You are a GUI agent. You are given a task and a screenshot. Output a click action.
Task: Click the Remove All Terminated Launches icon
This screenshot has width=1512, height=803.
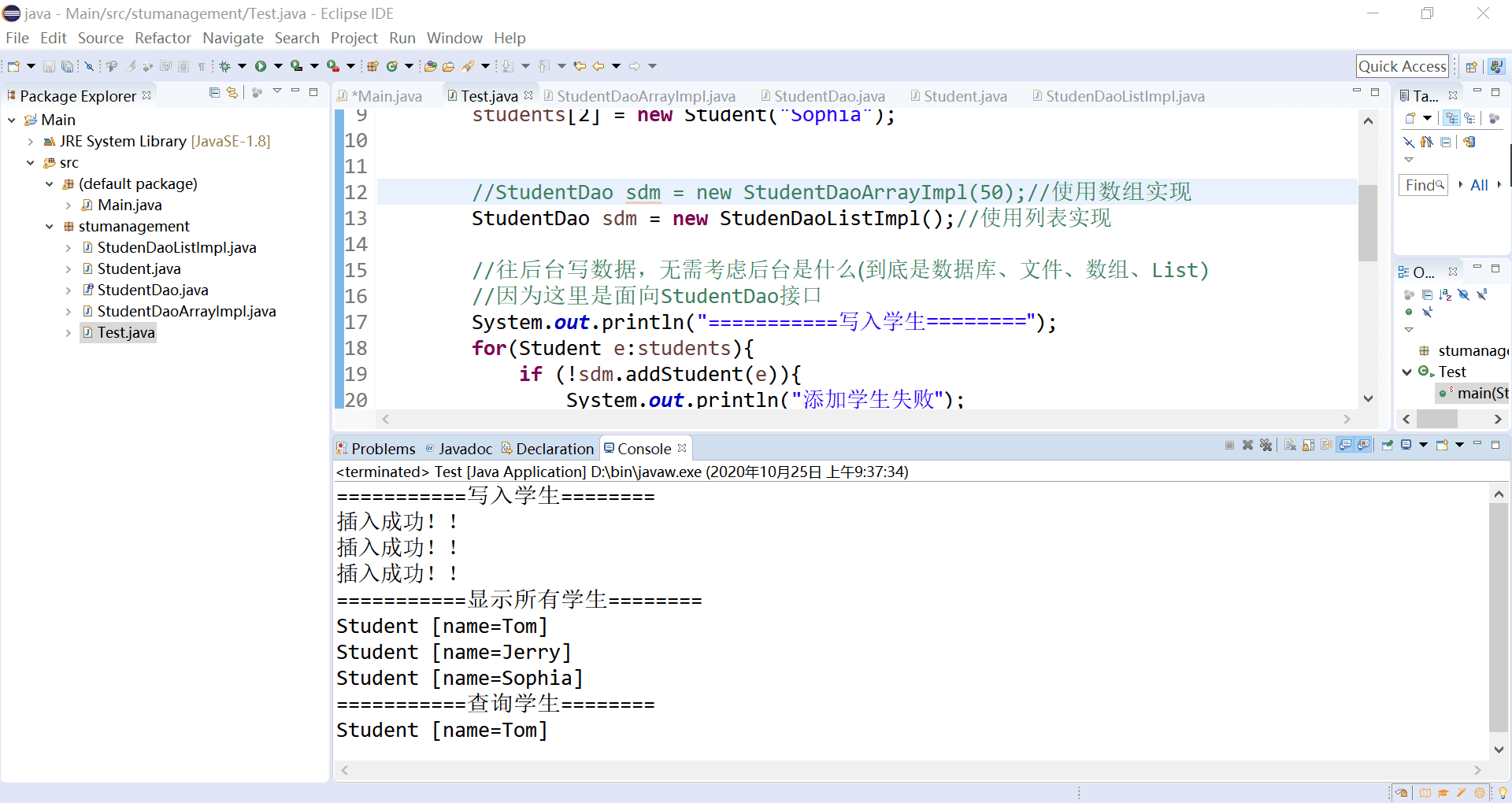point(1266,446)
